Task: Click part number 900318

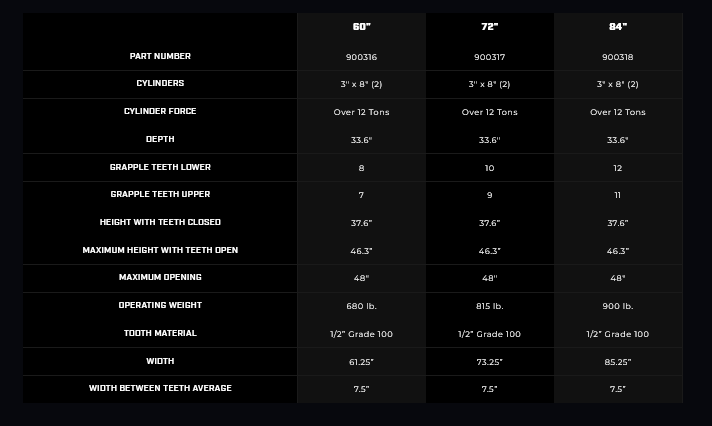Action: tap(617, 57)
